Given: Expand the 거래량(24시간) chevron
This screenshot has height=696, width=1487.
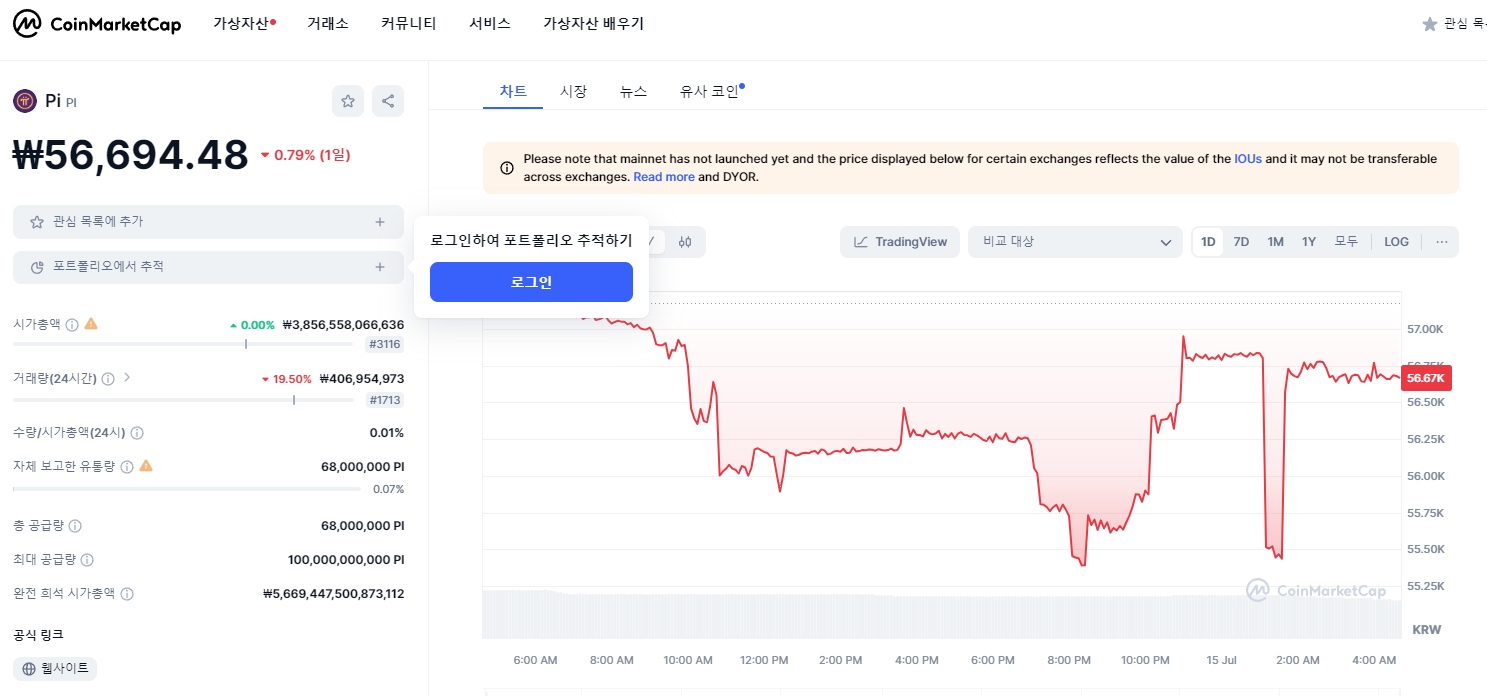Looking at the screenshot, I should point(125,377).
